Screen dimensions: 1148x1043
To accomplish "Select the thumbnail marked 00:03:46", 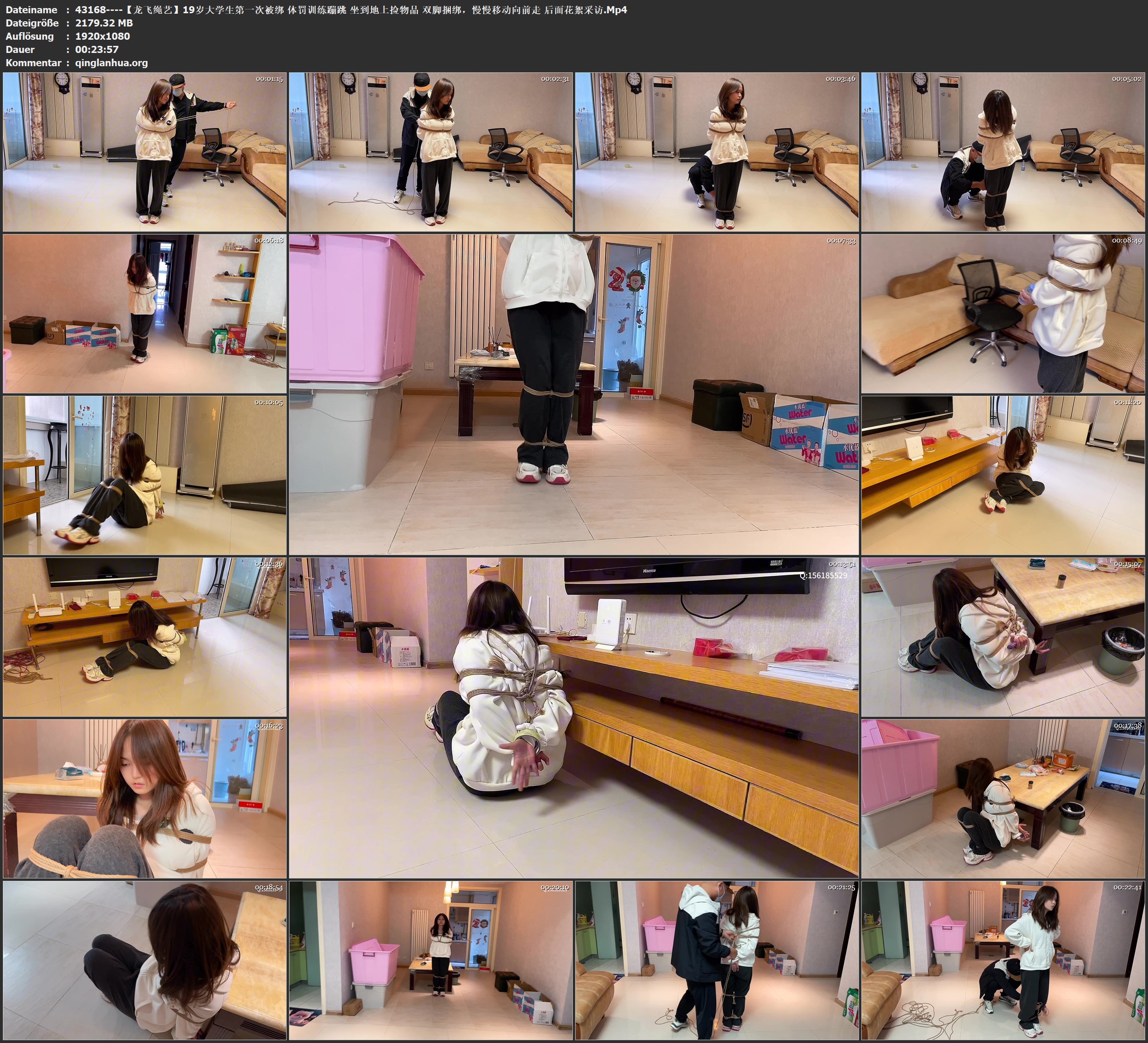I will (716, 152).
